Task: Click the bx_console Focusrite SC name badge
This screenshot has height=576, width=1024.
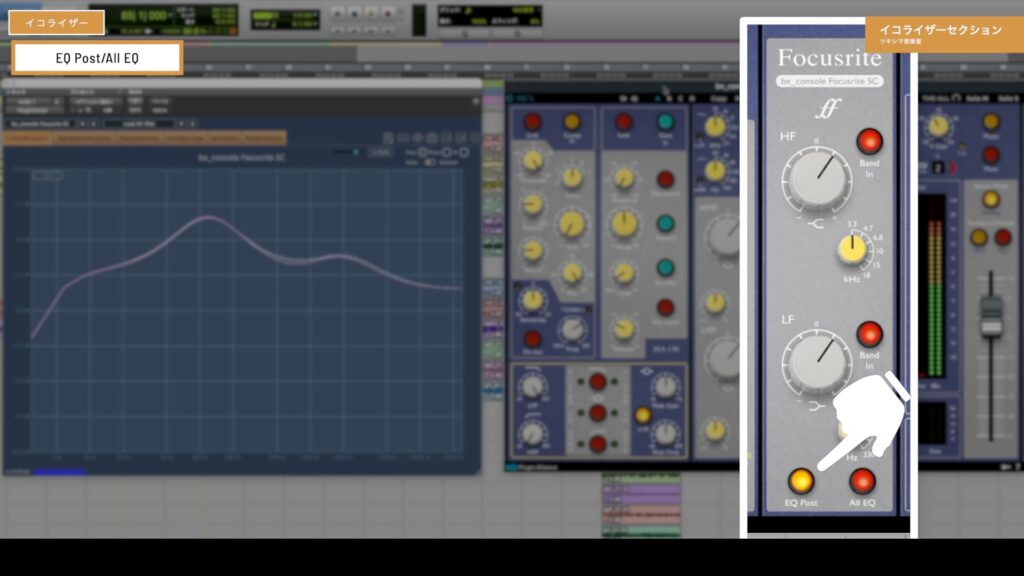Action: (829, 81)
